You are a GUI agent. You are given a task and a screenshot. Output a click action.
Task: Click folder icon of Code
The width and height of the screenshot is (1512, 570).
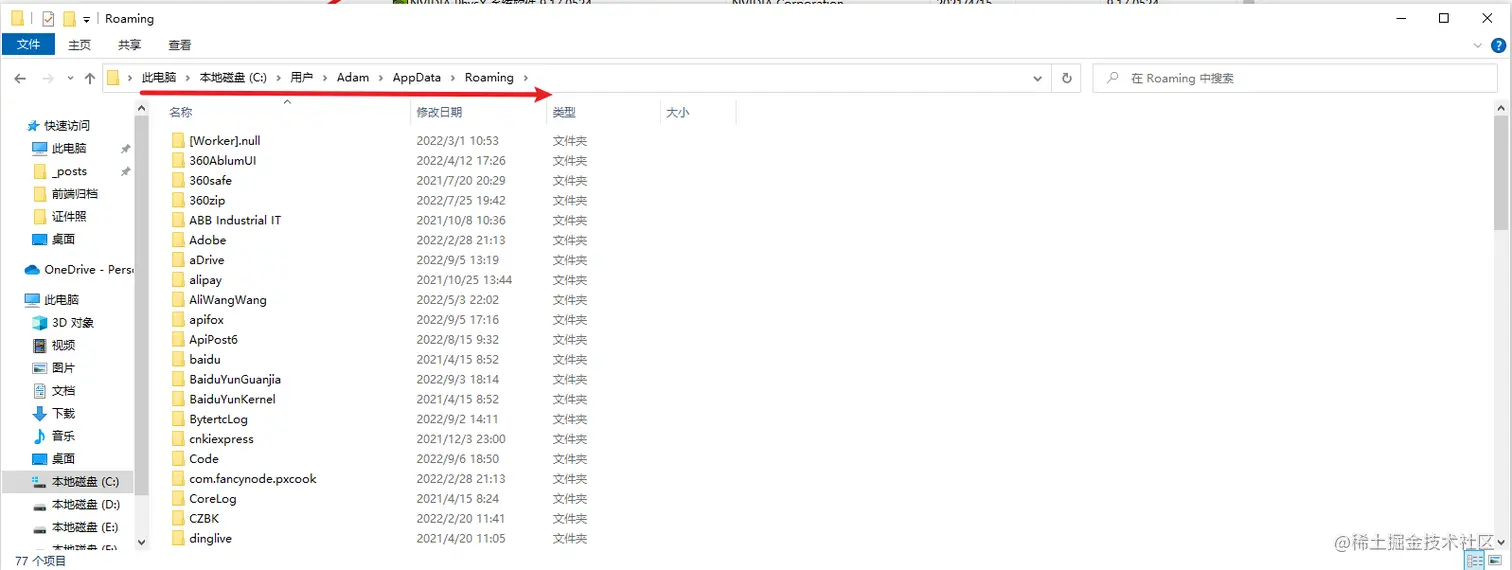(x=178, y=459)
